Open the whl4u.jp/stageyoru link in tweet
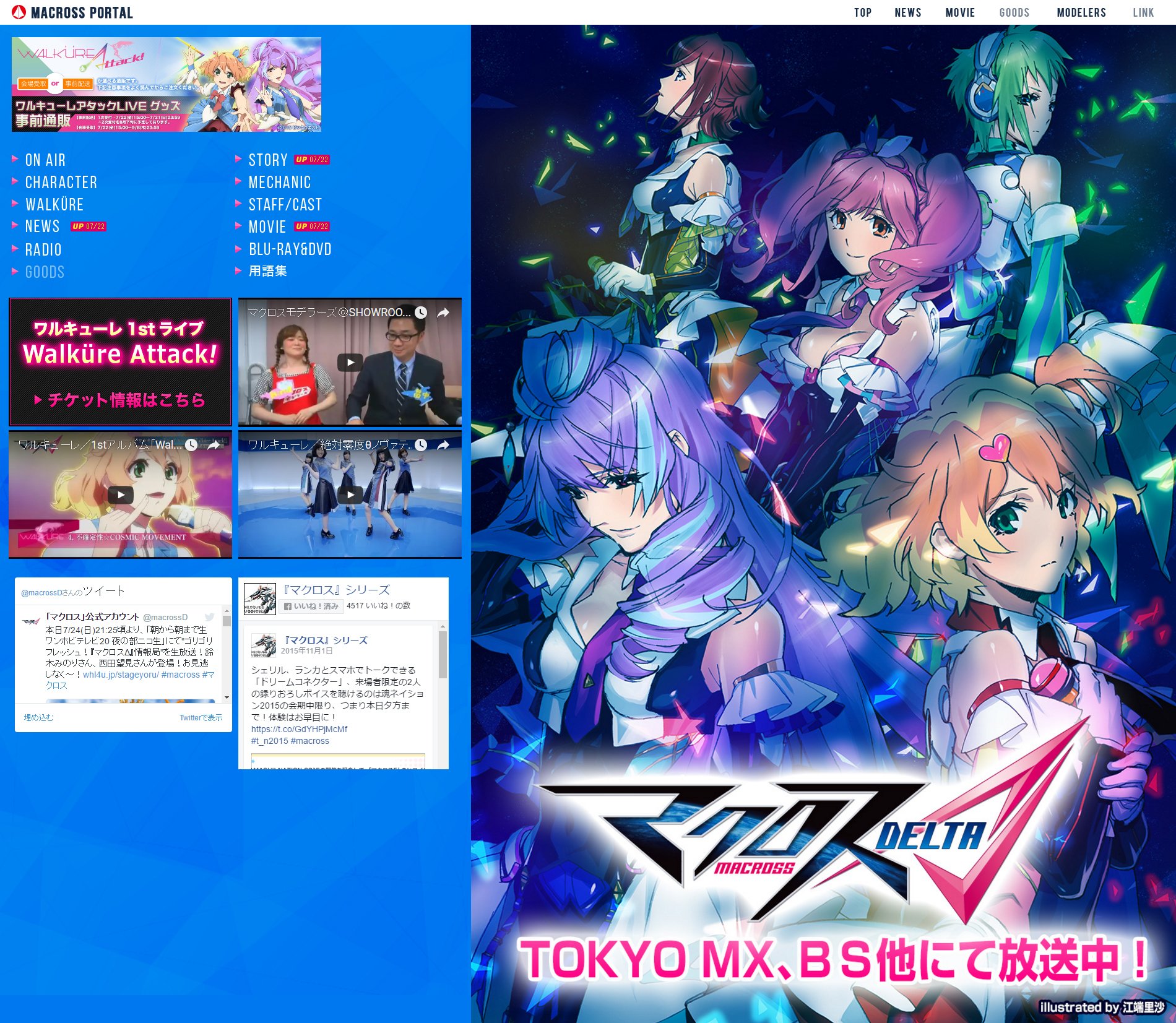Image resolution: width=1176 pixels, height=1023 pixels. [x=121, y=675]
